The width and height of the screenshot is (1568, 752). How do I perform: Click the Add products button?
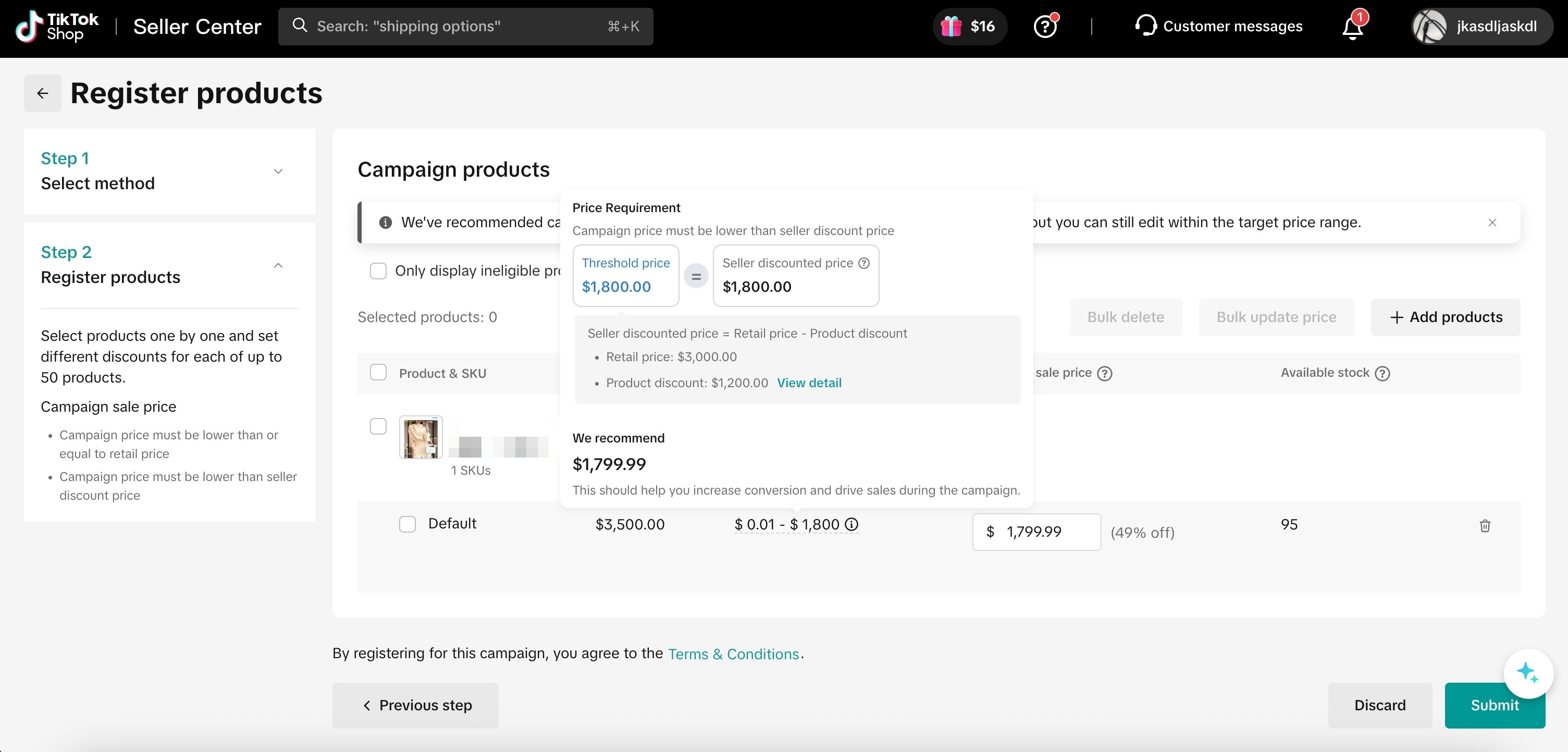point(1445,317)
